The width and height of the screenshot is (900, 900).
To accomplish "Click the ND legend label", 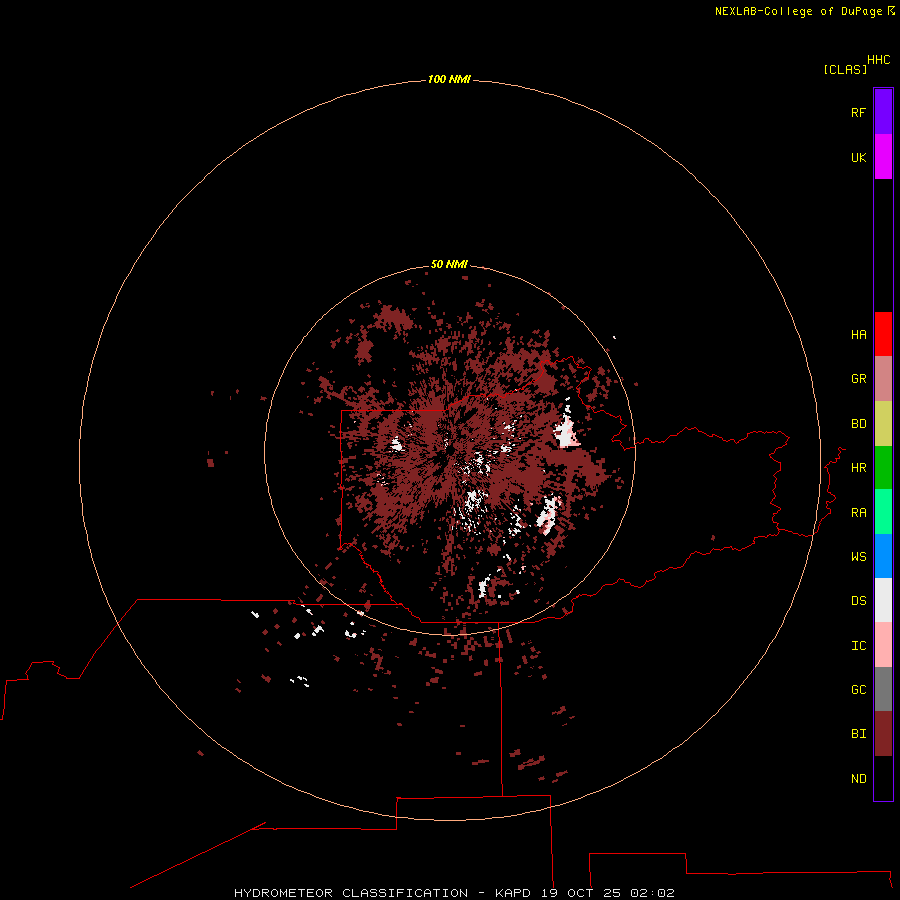I will [858, 779].
